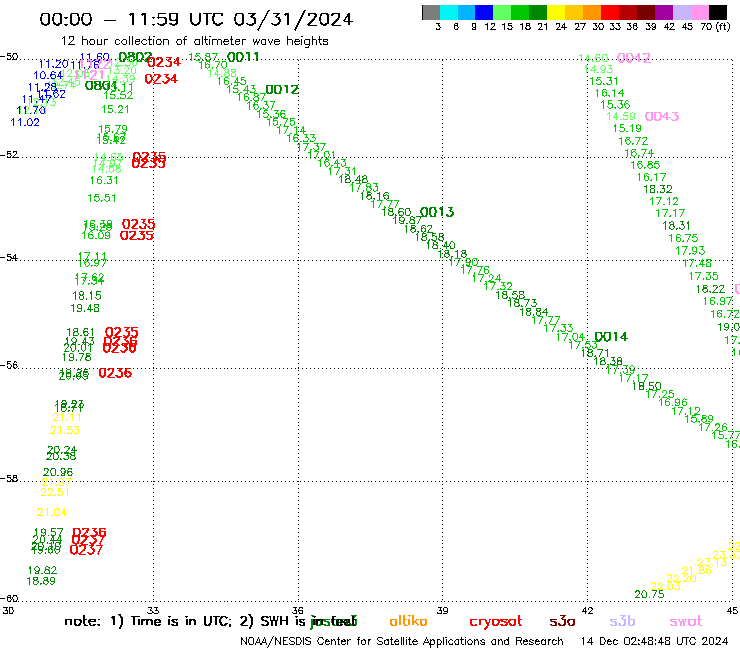
Task: Click the gray swatch in the color scale
Action: [x=431, y=12]
